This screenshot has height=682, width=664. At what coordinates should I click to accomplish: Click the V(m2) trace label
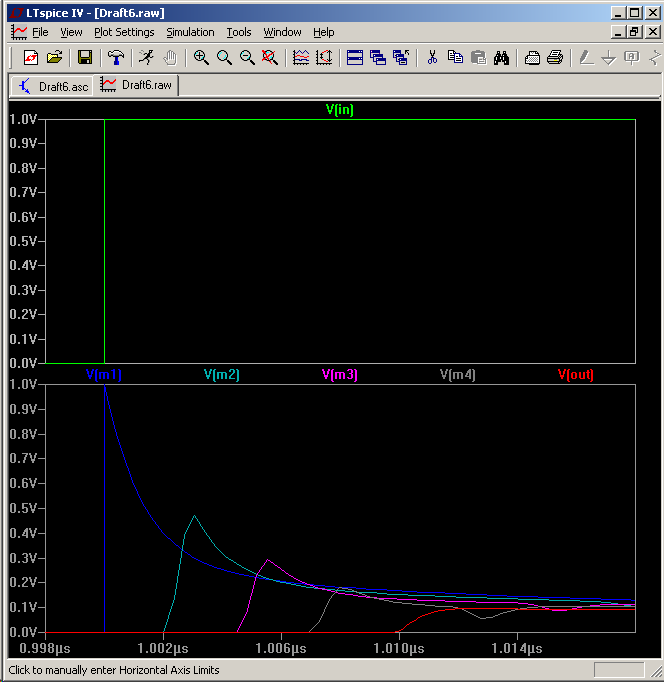pos(222,374)
